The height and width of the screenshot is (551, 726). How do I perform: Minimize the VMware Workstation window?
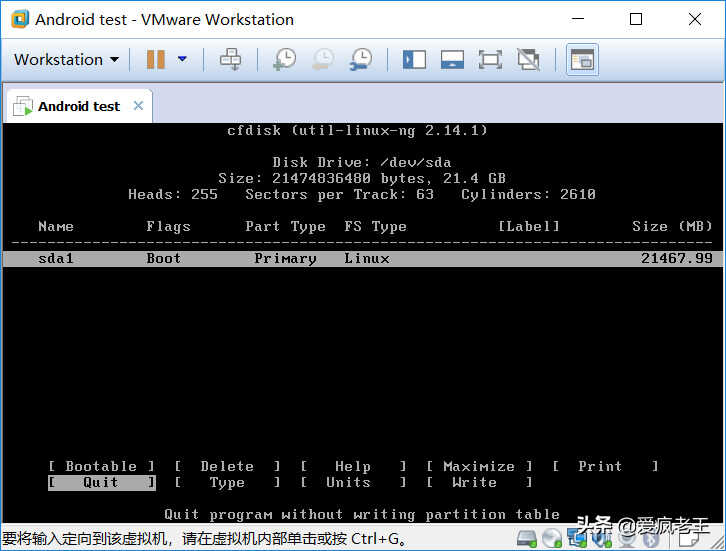[x=578, y=19]
